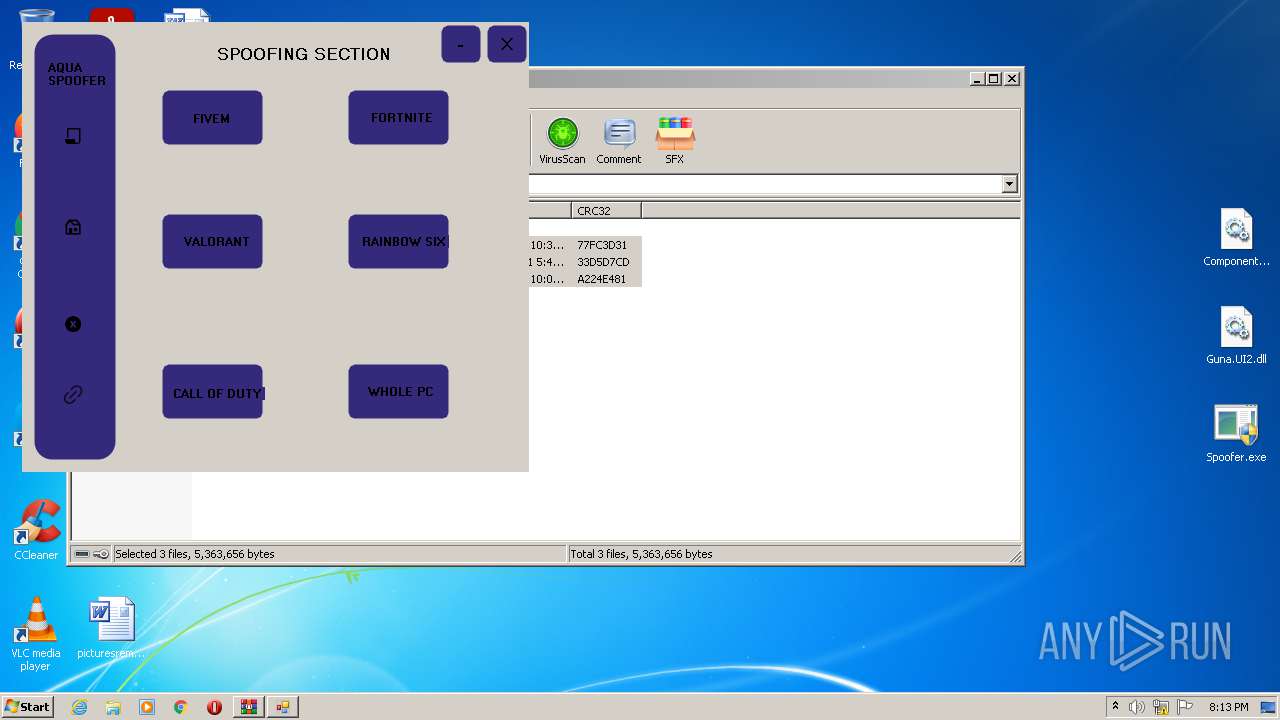Open Action Center flag icon
The image size is (1280, 720).
[1185, 707]
